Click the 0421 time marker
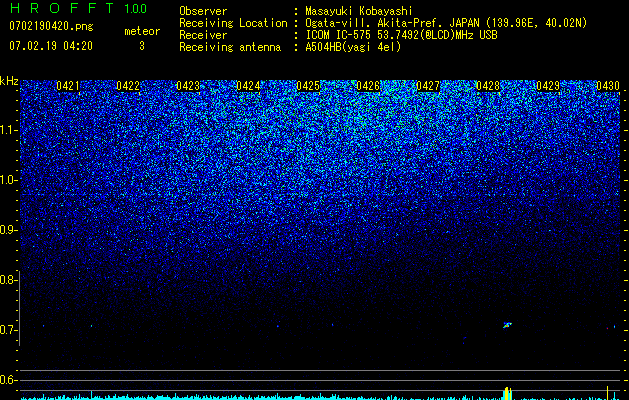Image resolution: width=629 pixels, height=400 pixels. (x=68, y=86)
